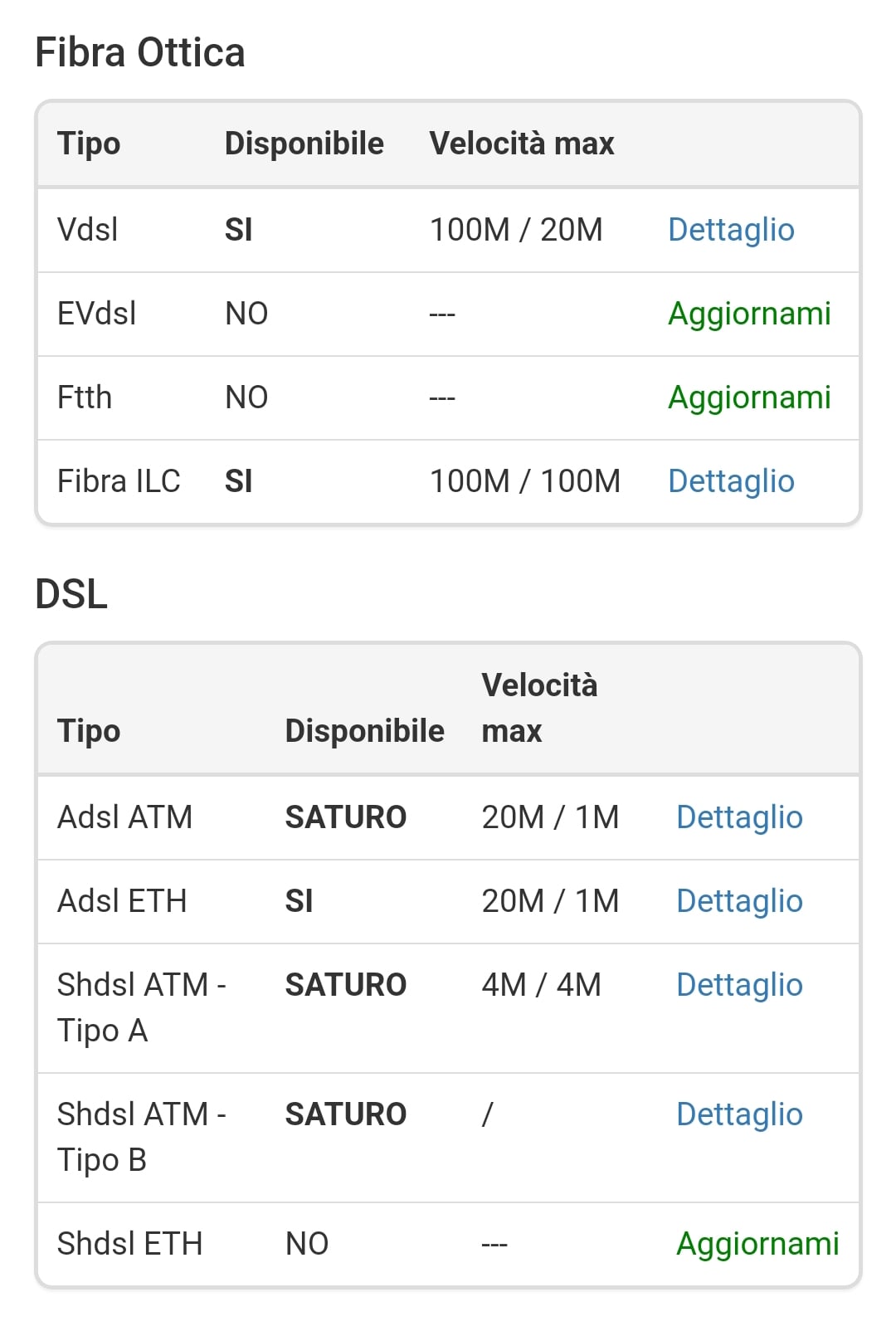Select the Vdsl row type cell
This screenshot has width=896, height=1331.
click(87, 230)
